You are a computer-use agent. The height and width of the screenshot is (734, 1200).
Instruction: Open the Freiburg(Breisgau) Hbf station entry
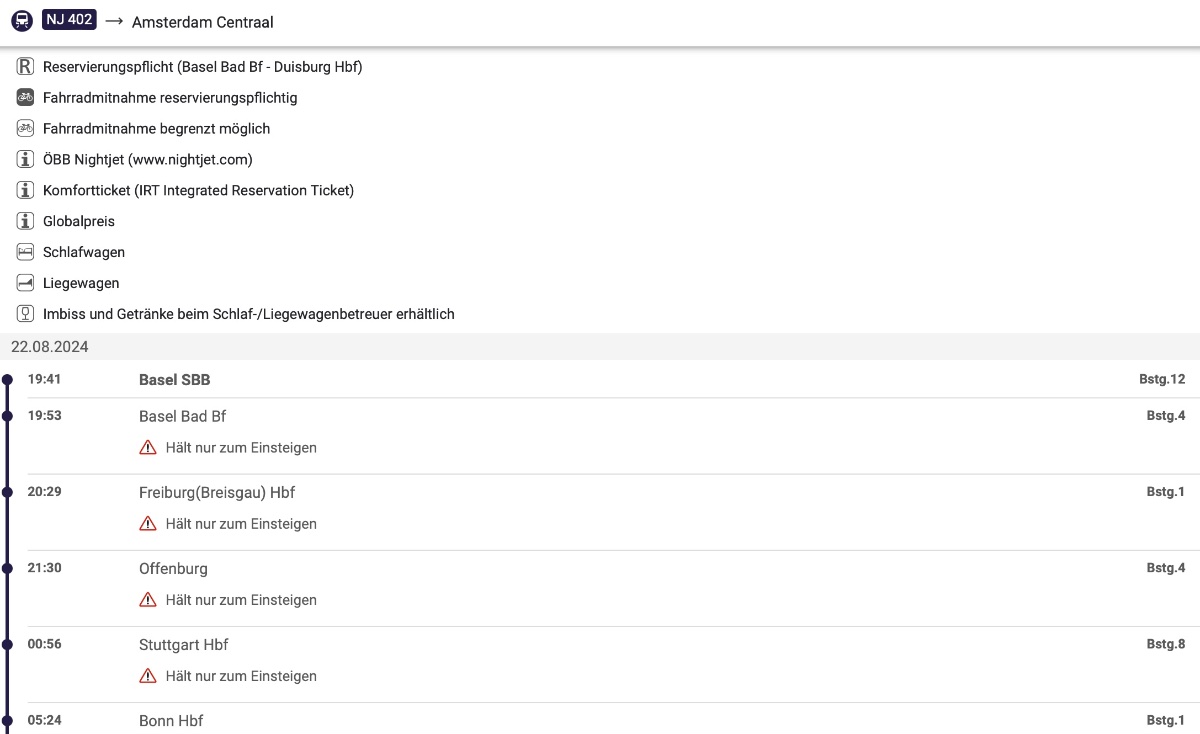[x=216, y=493]
